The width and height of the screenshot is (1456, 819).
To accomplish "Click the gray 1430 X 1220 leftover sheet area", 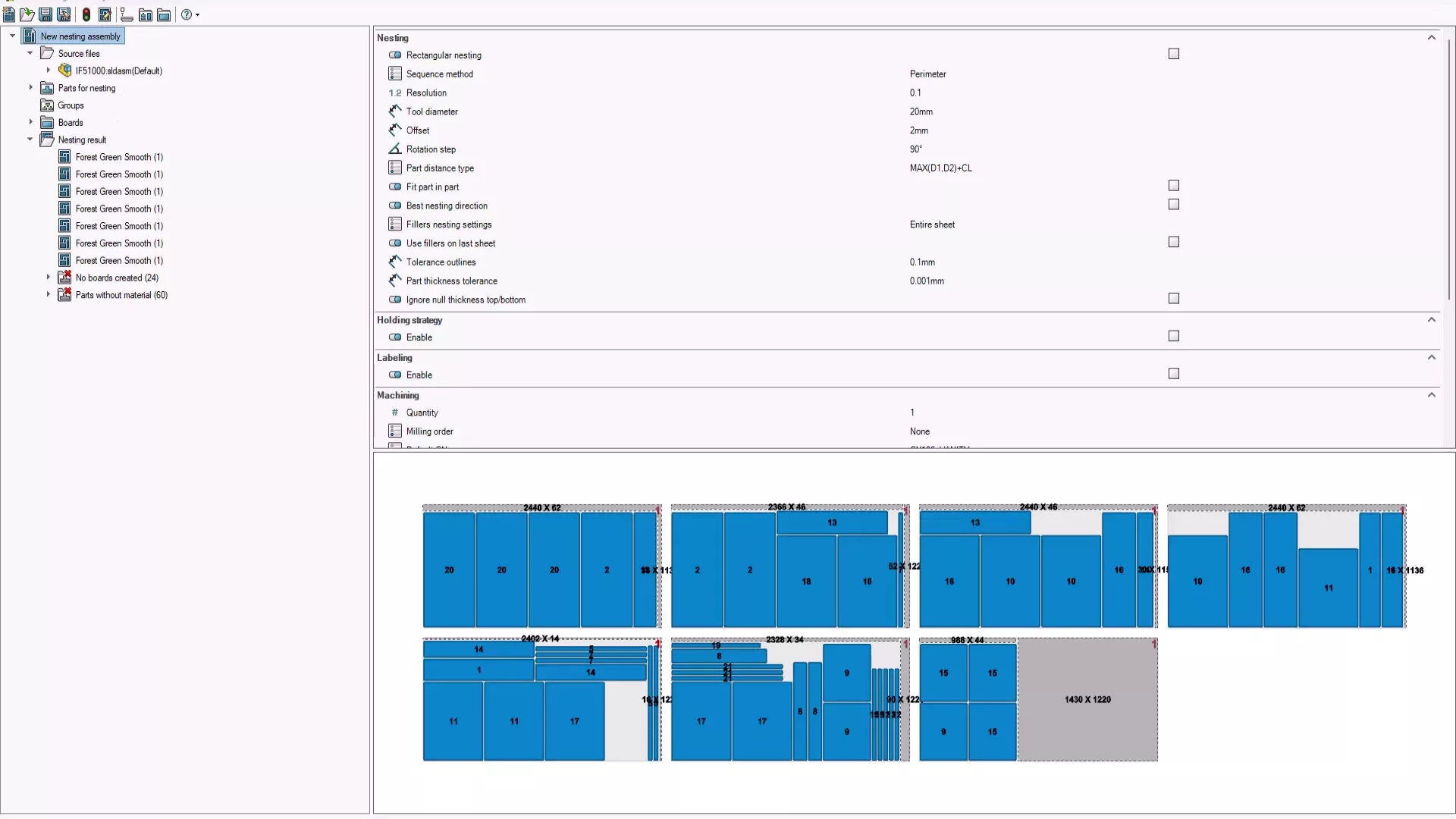I will (1087, 699).
